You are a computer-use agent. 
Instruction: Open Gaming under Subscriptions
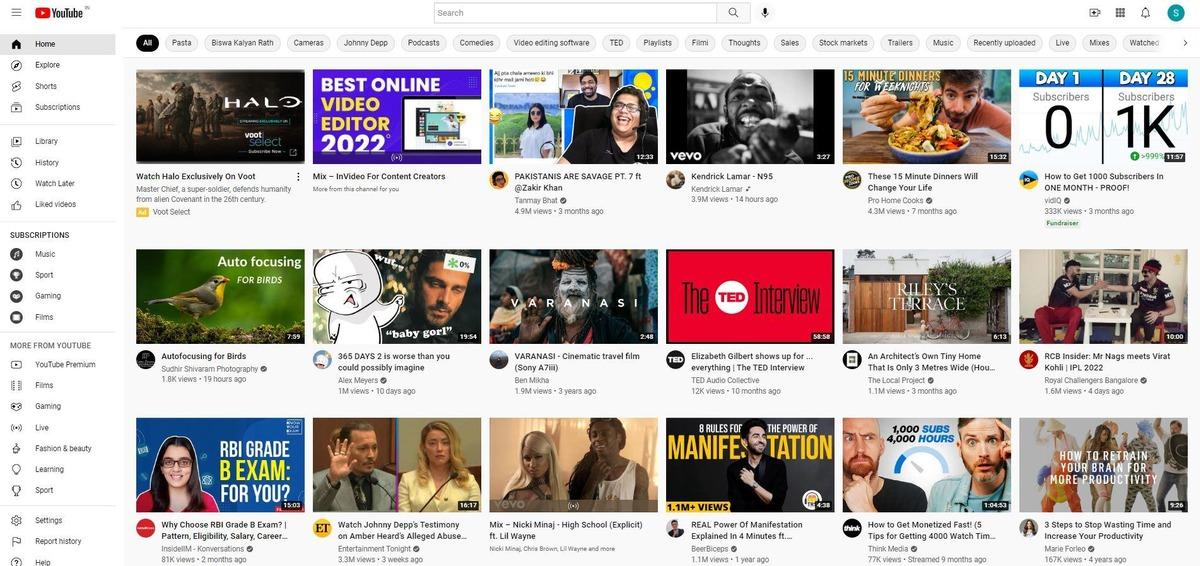coord(58,296)
